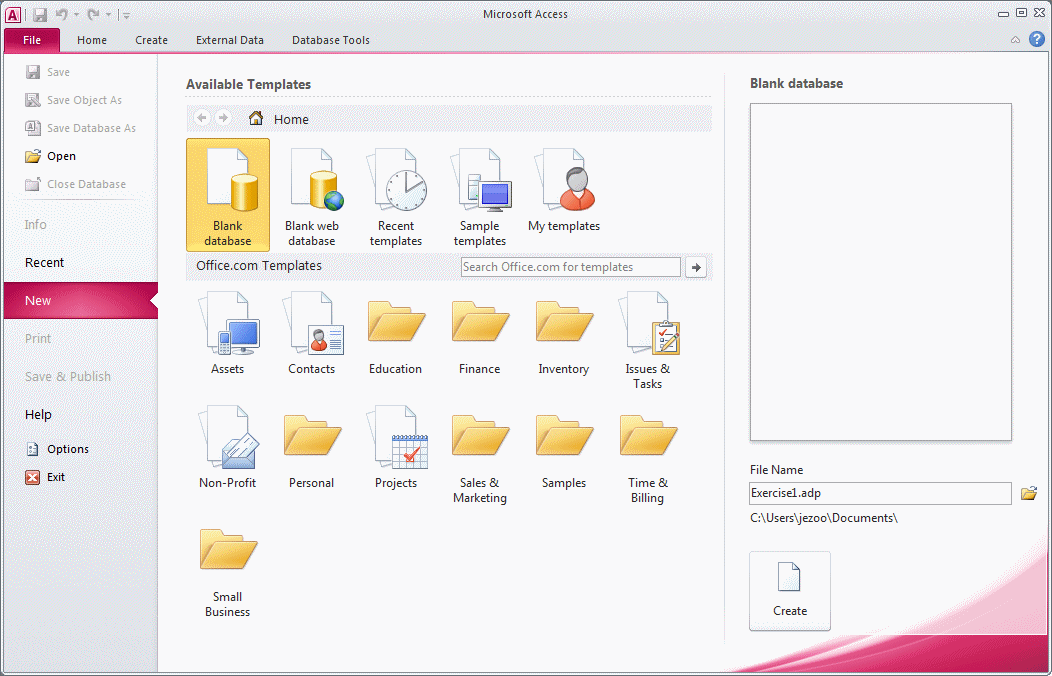Click the Home breadcrumb label
The height and width of the screenshot is (676, 1052).
291,119
